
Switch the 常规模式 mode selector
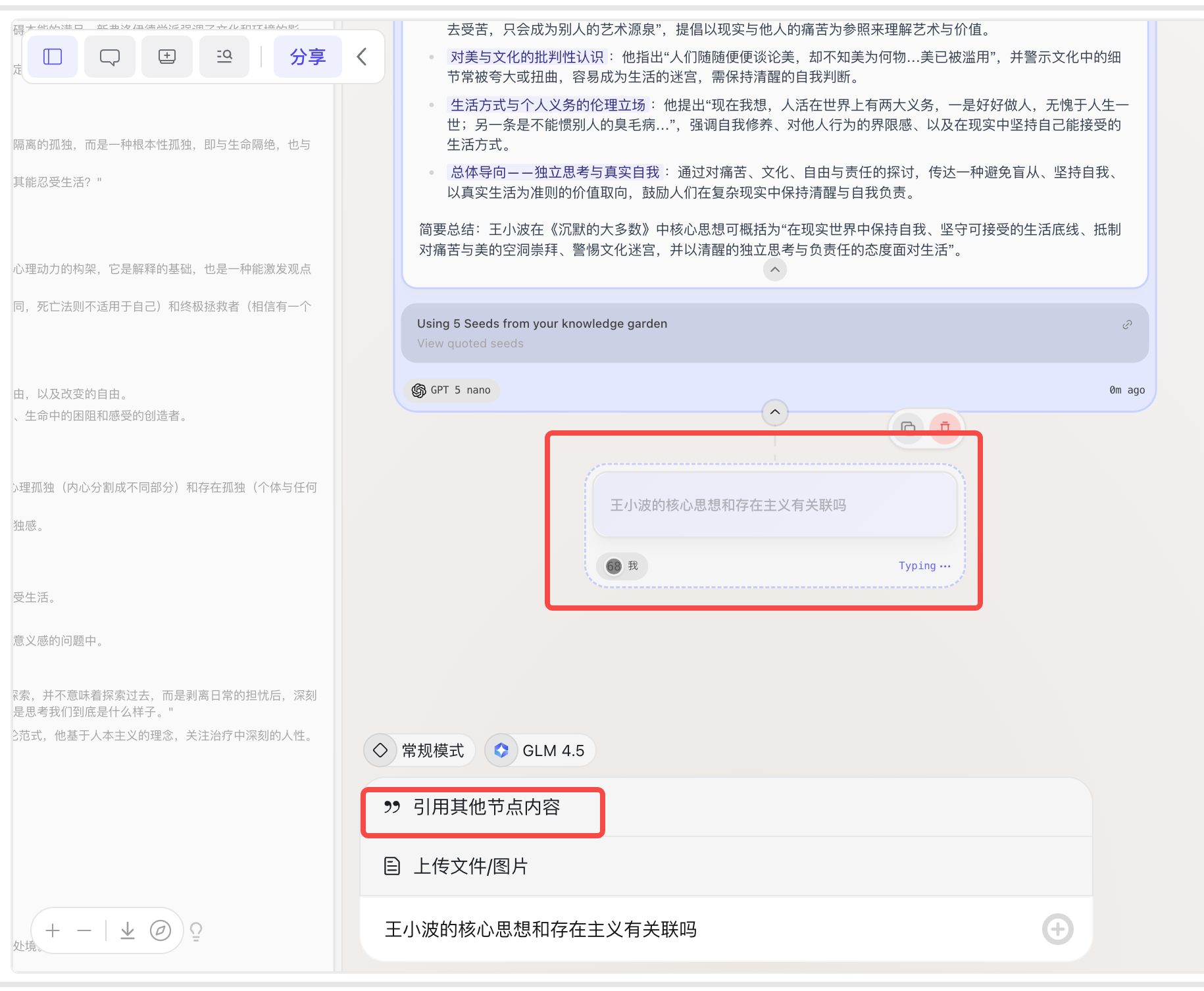click(419, 751)
